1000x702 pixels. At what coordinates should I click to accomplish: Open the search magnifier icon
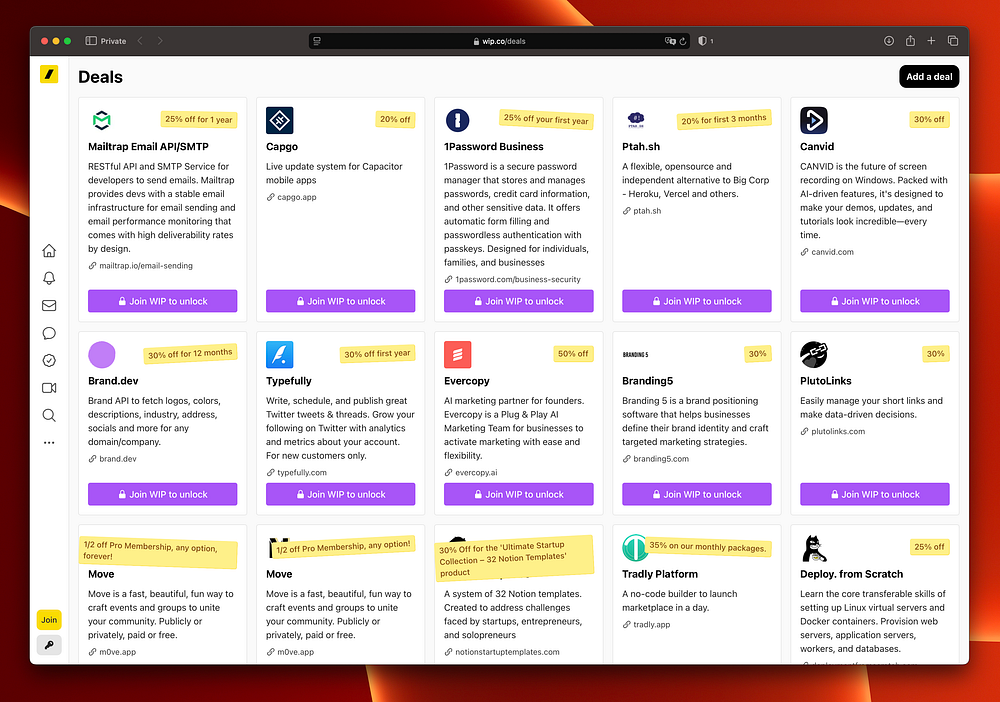coord(49,416)
